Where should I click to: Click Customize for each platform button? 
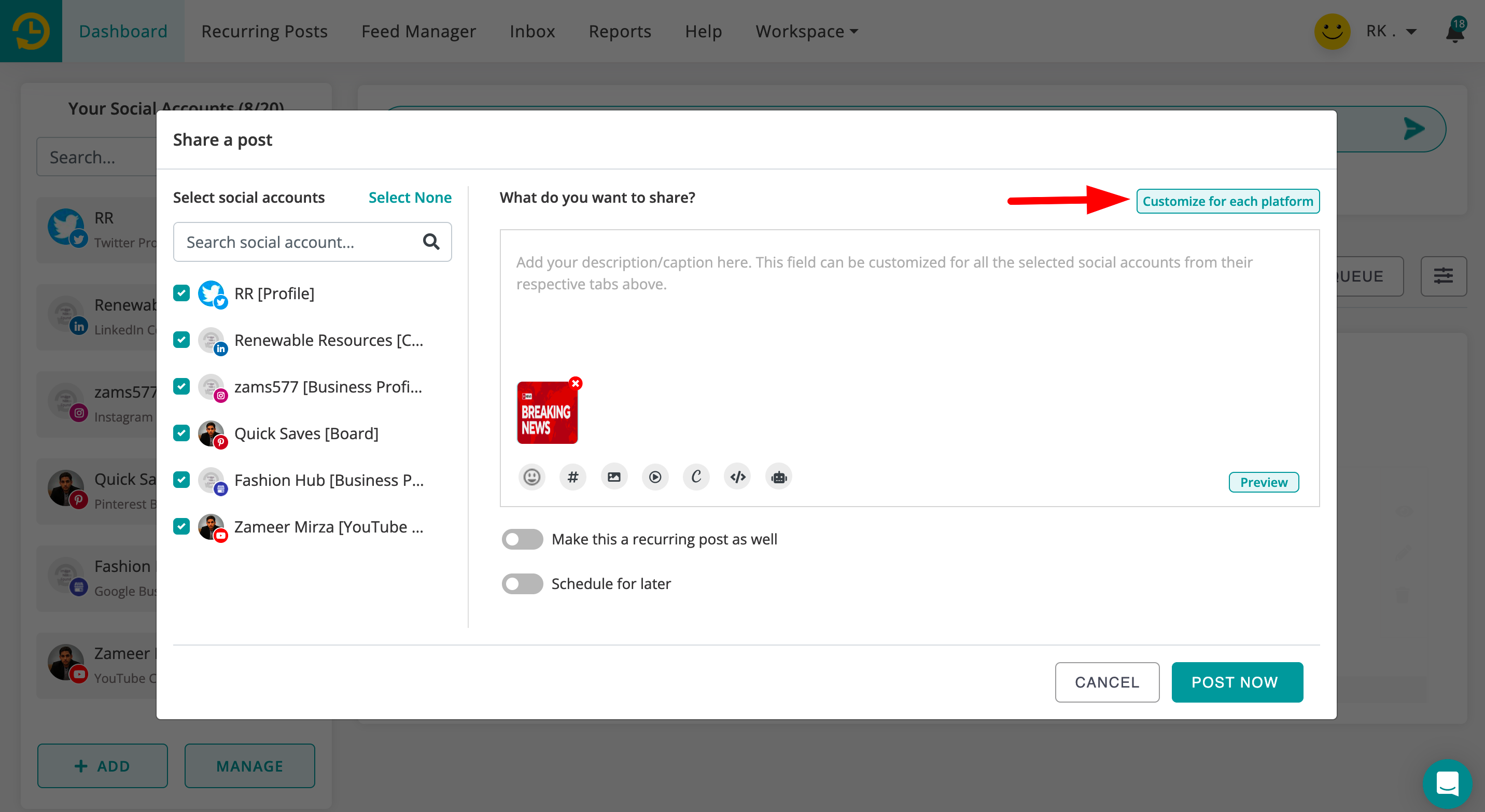pyautogui.click(x=1228, y=201)
